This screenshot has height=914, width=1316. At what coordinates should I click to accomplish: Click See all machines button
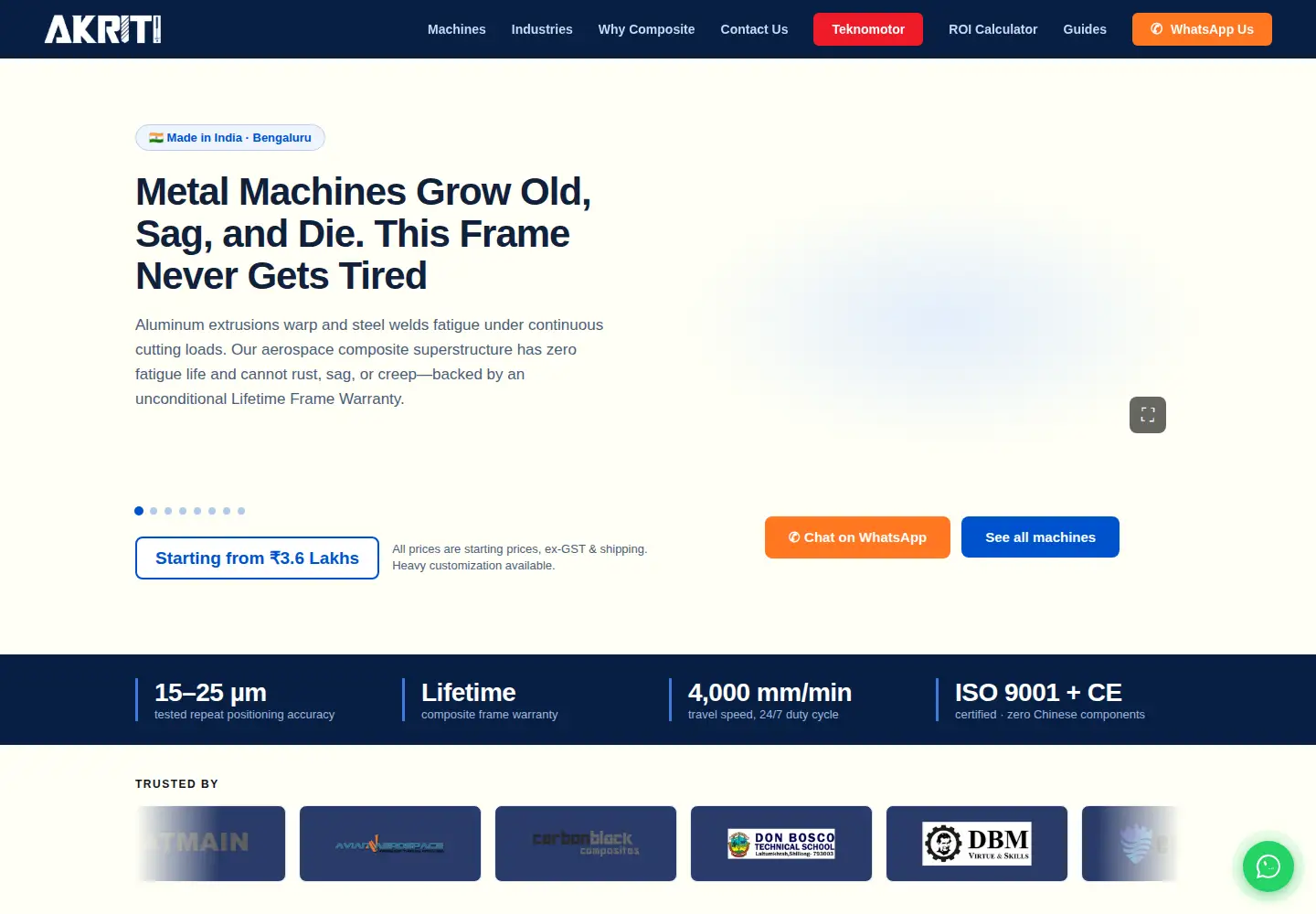(1040, 537)
